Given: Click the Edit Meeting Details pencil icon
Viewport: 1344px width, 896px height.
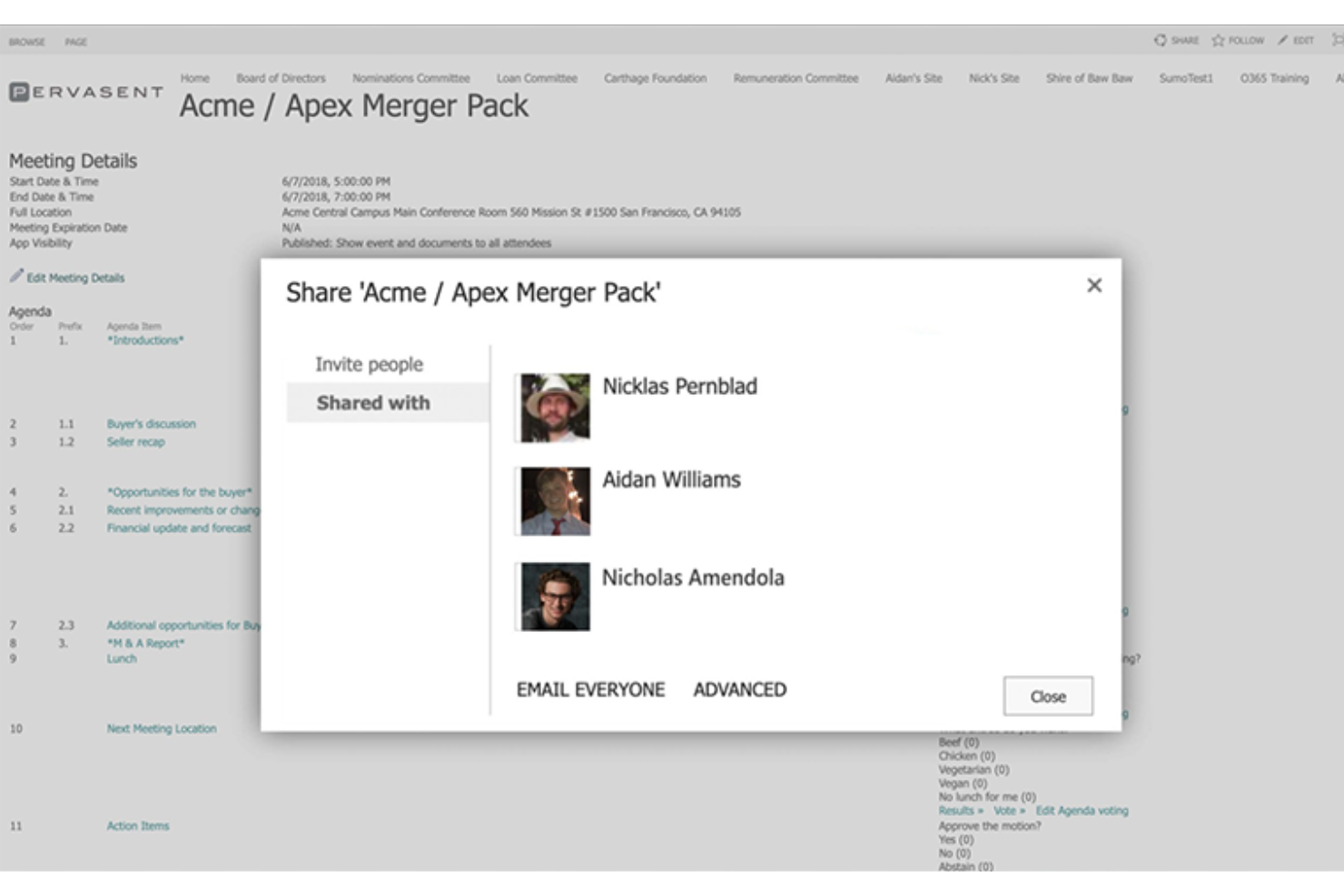Looking at the screenshot, I should 16,276.
